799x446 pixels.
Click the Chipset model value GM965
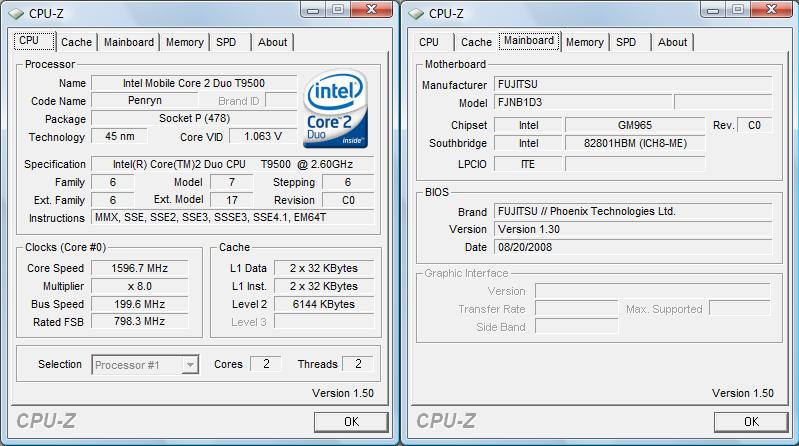coord(635,125)
